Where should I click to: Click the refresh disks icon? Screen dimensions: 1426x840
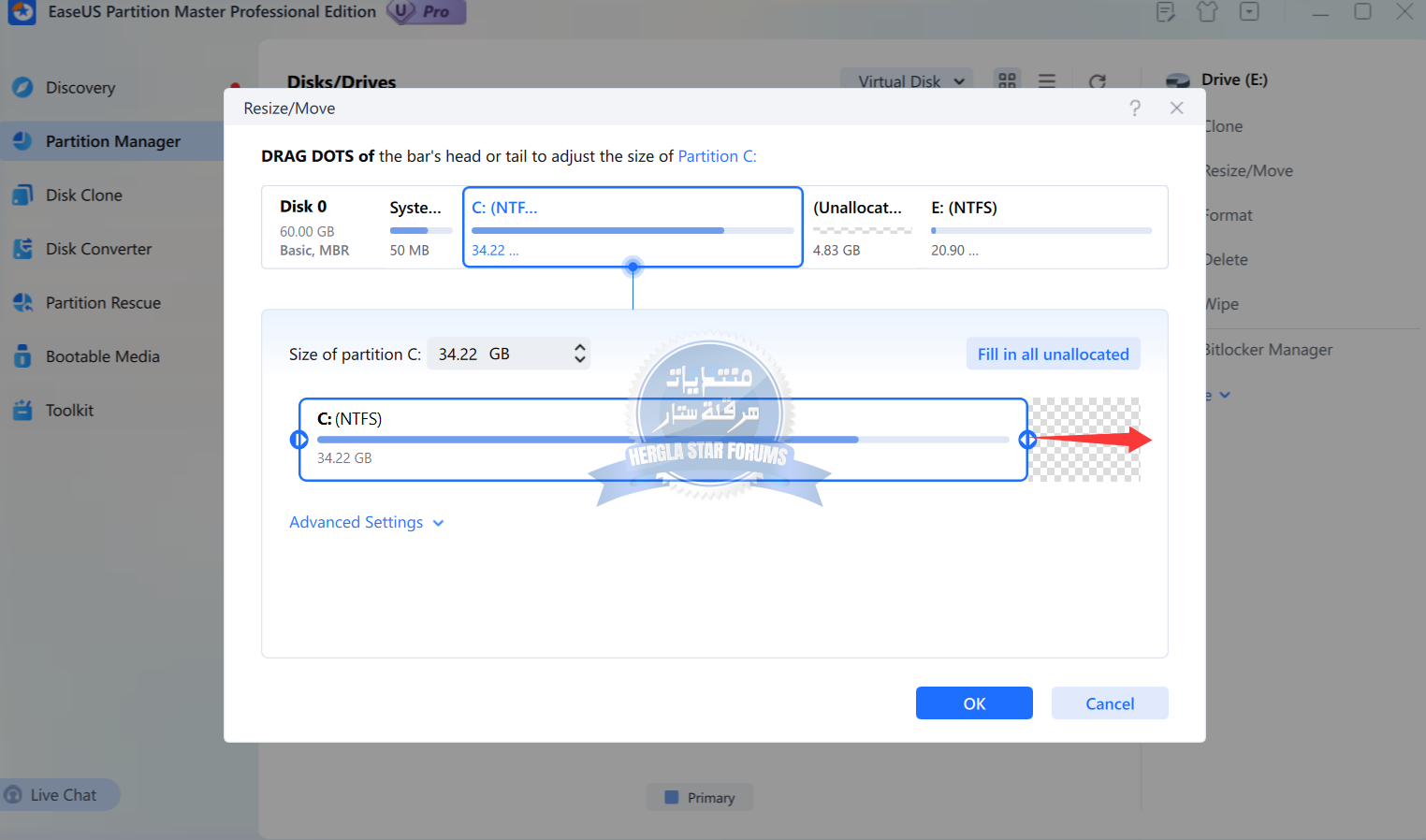click(x=1098, y=82)
